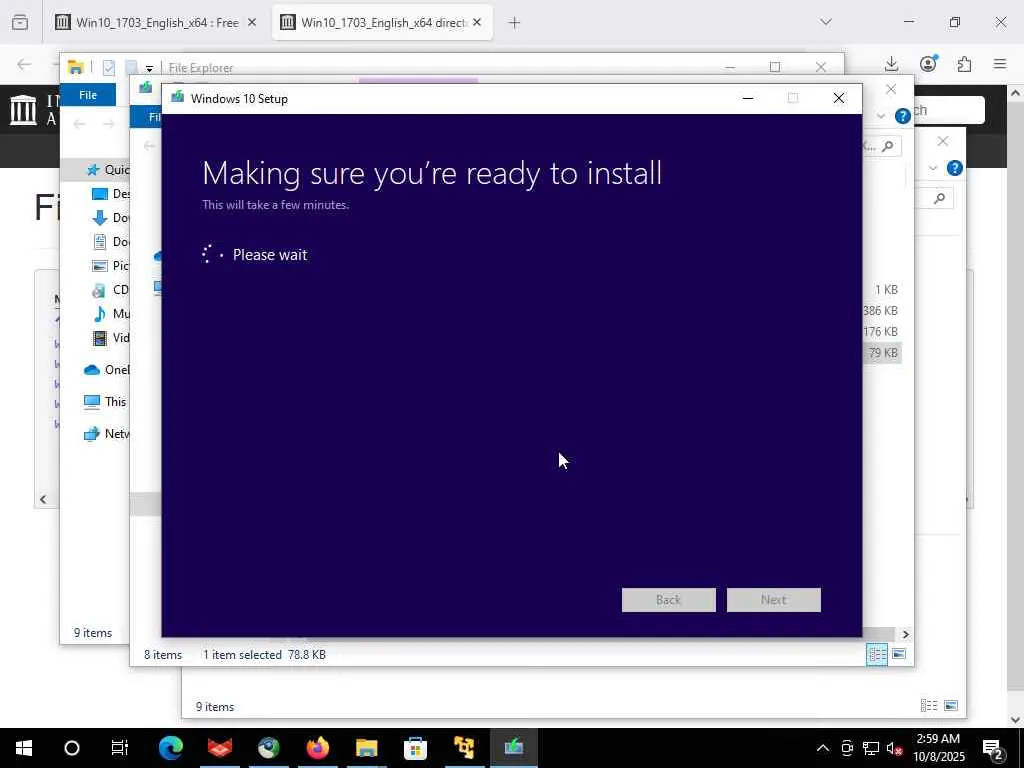Click the folder icon in File Explorer's title bar
The width and height of the screenshot is (1024, 768).
pos(76,67)
